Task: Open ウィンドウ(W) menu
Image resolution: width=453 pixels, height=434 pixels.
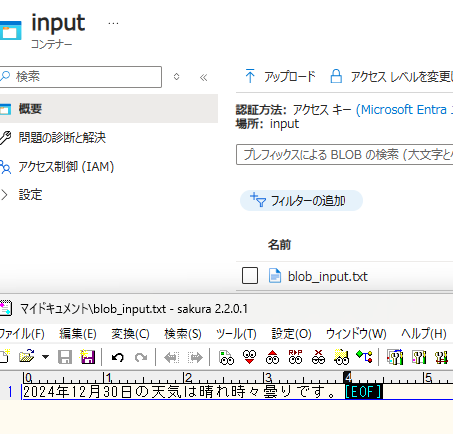Action: [356, 333]
